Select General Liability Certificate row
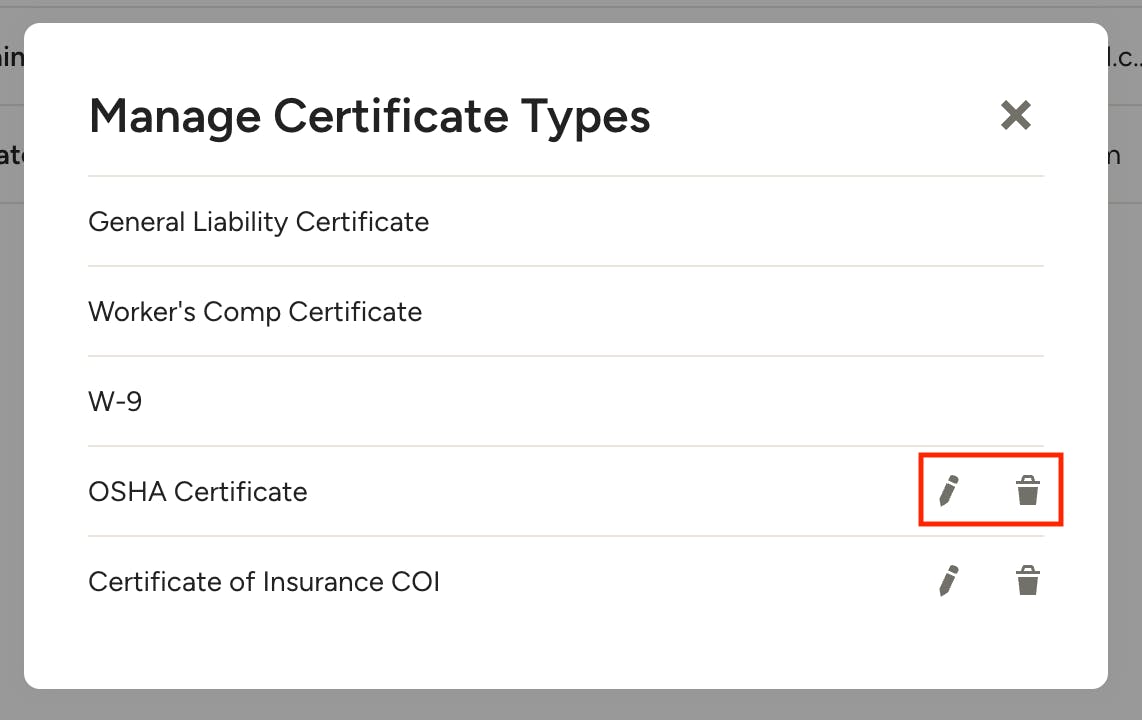 (x=259, y=221)
